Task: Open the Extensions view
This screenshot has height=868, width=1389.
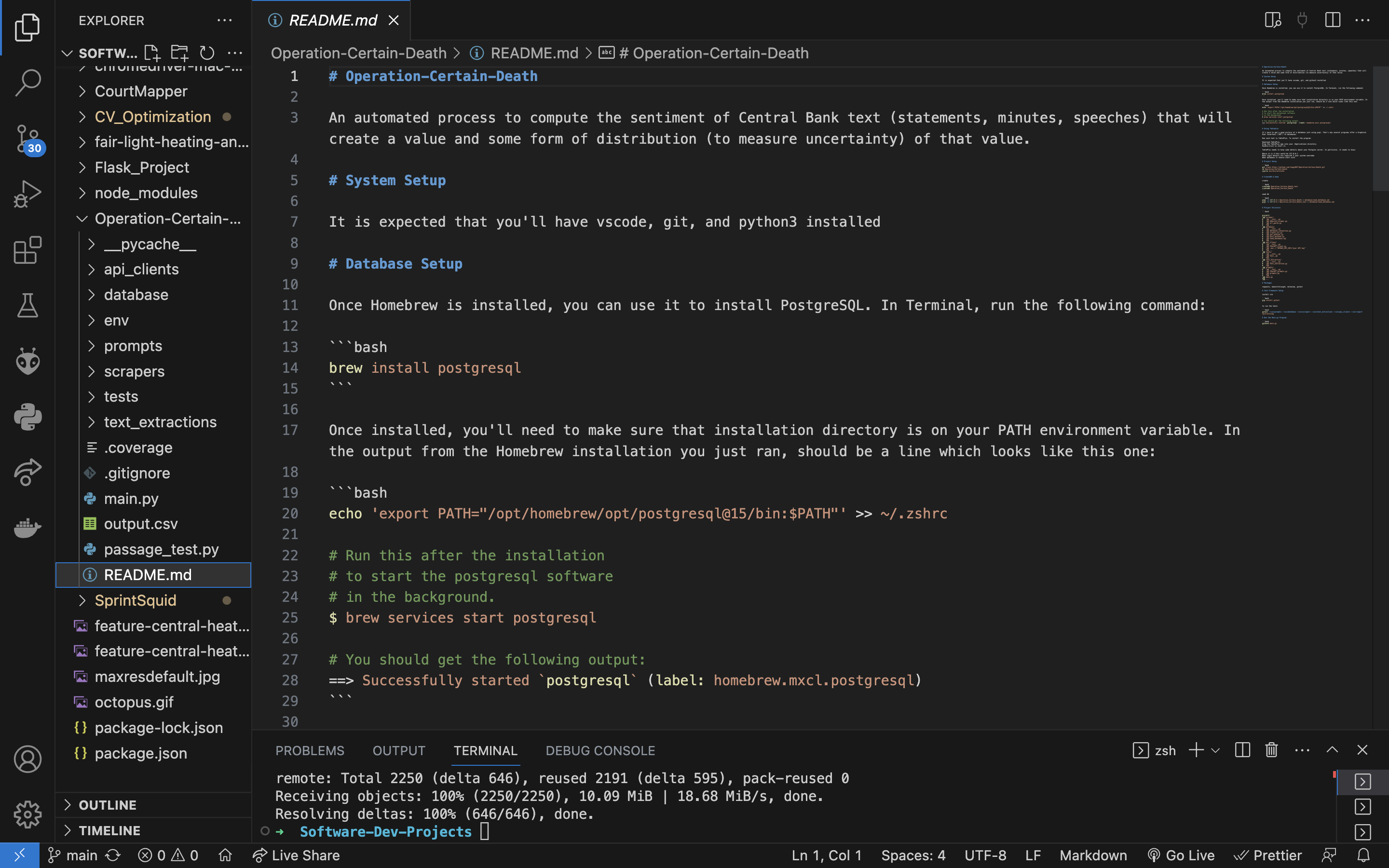Action: 27,250
